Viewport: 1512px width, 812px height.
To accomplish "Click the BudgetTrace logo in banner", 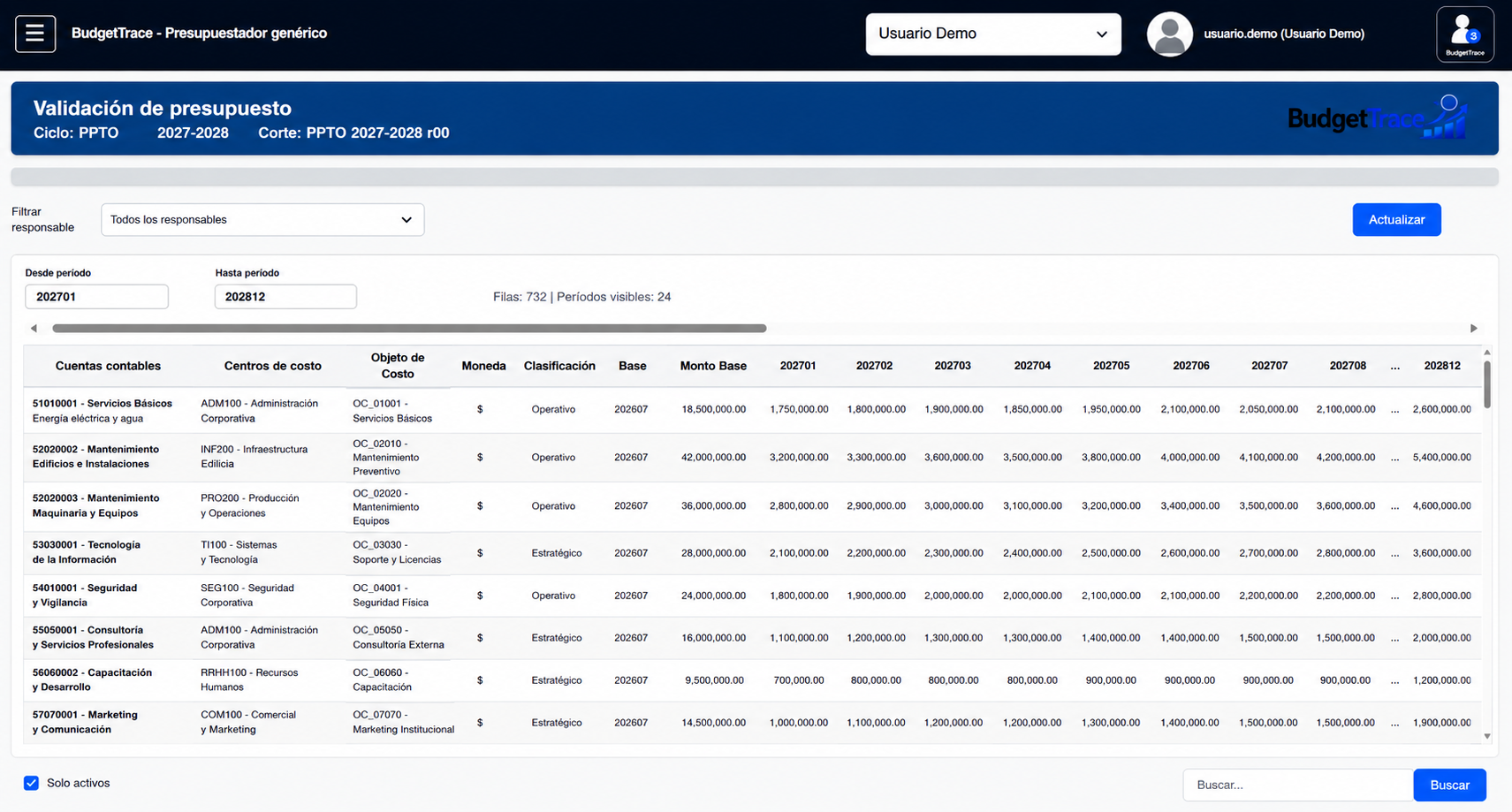I will point(1377,118).
